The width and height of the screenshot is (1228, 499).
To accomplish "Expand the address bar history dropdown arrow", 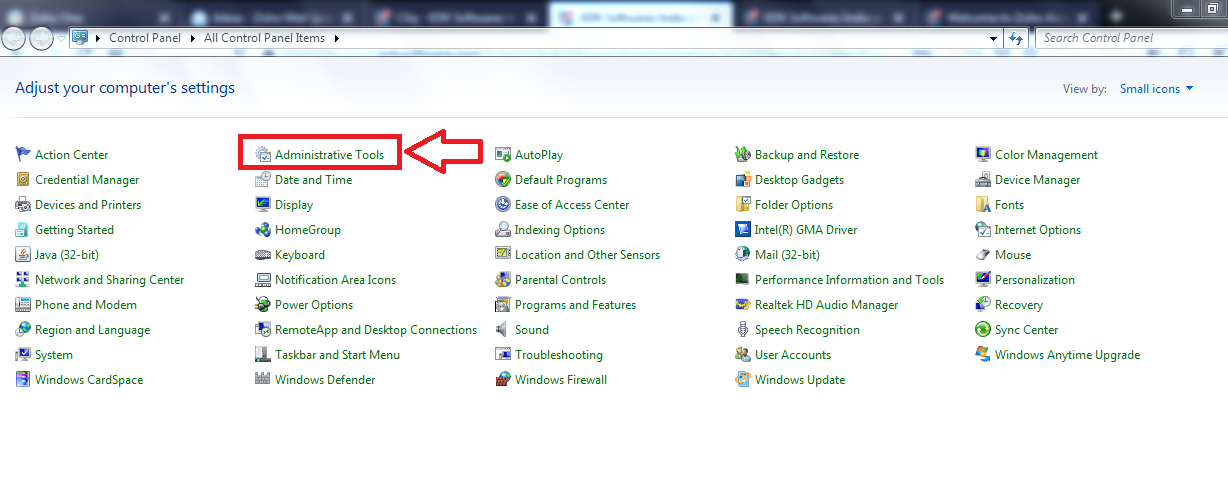I will click(993, 38).
